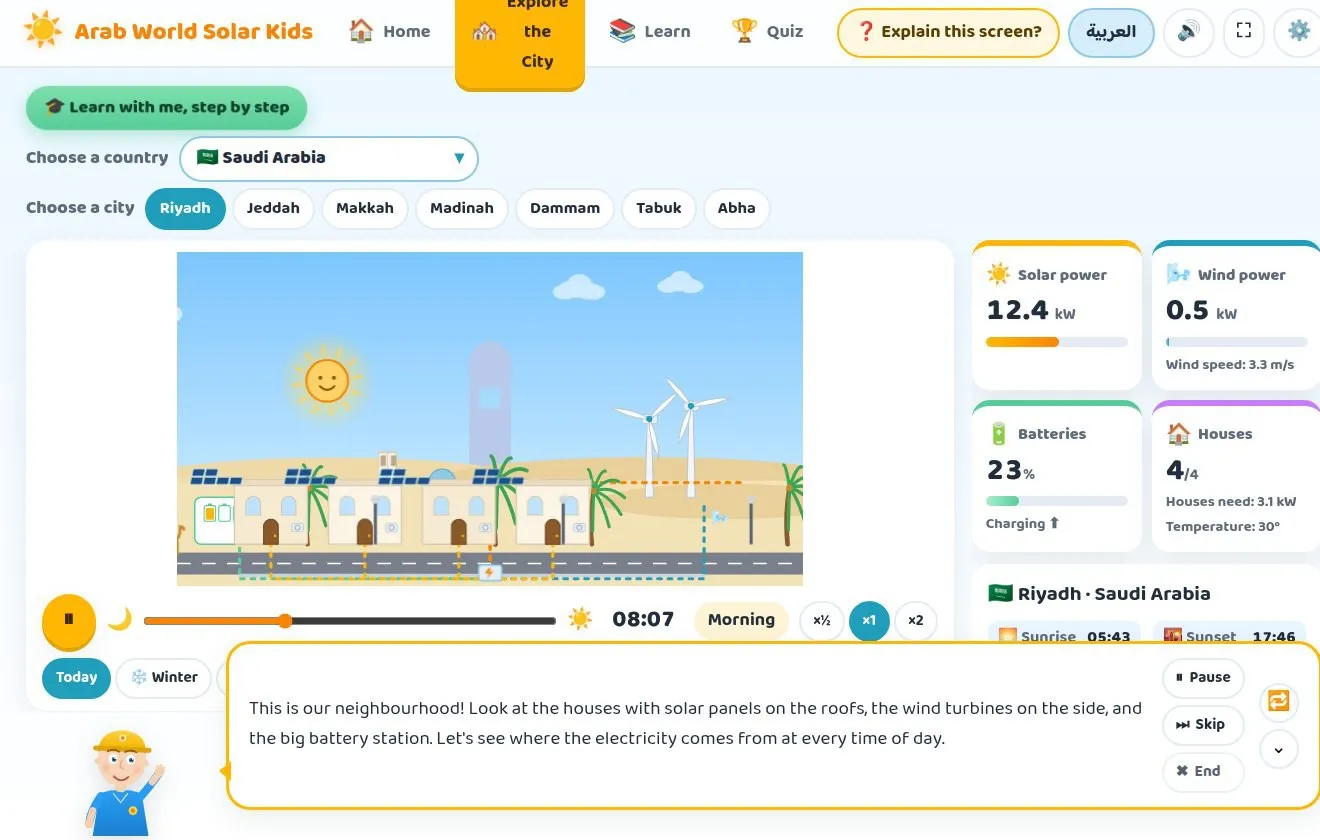Click the Sunset icon
The image size is (1320, 840).
(1172, 636)
